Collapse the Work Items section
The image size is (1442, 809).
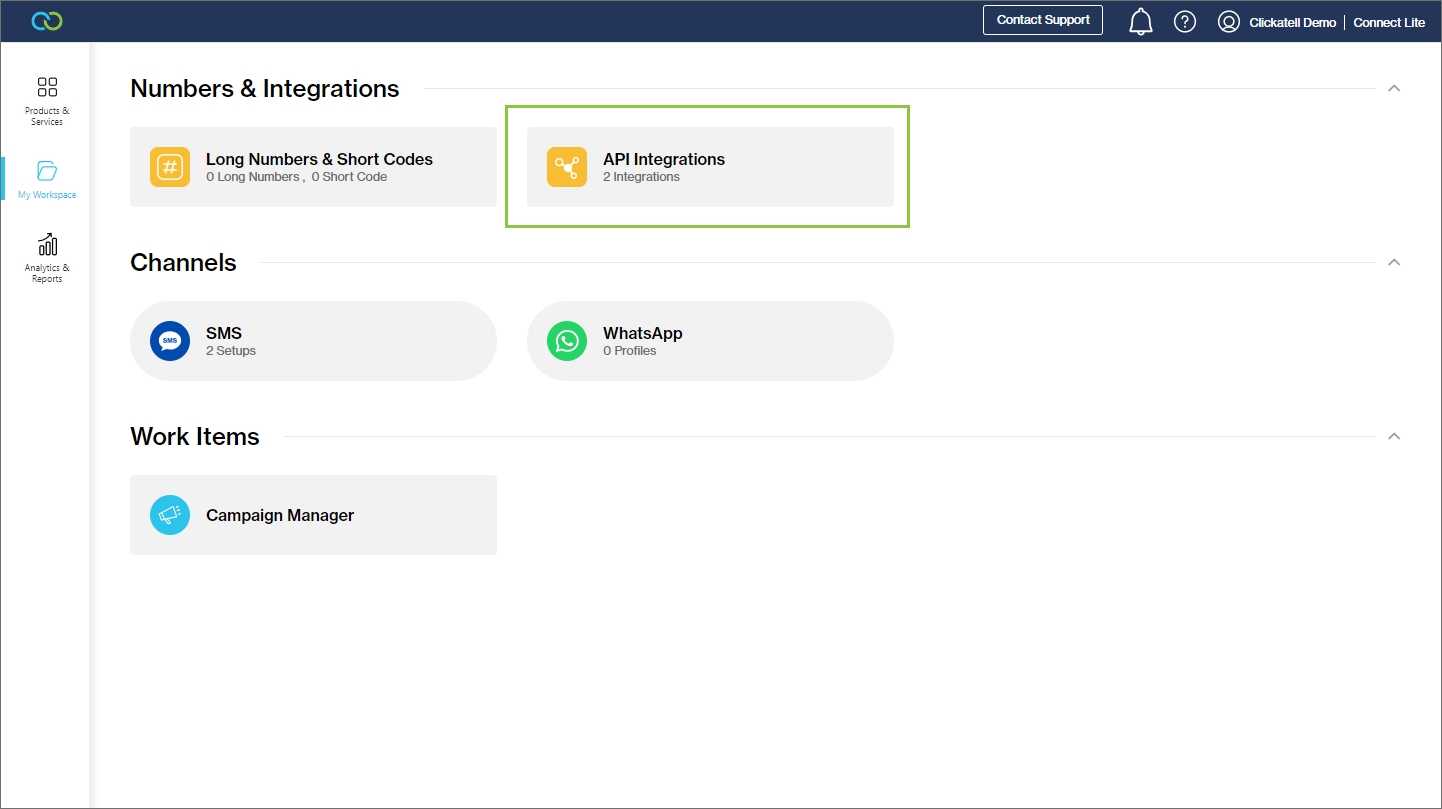tap(1394, 437)
